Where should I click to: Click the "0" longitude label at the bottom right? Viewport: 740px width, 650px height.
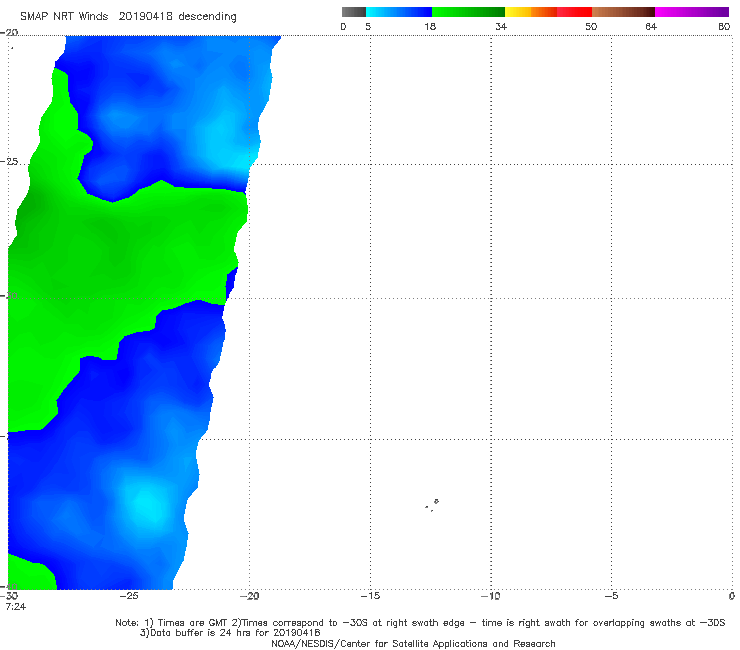click(x=732, y=596)
